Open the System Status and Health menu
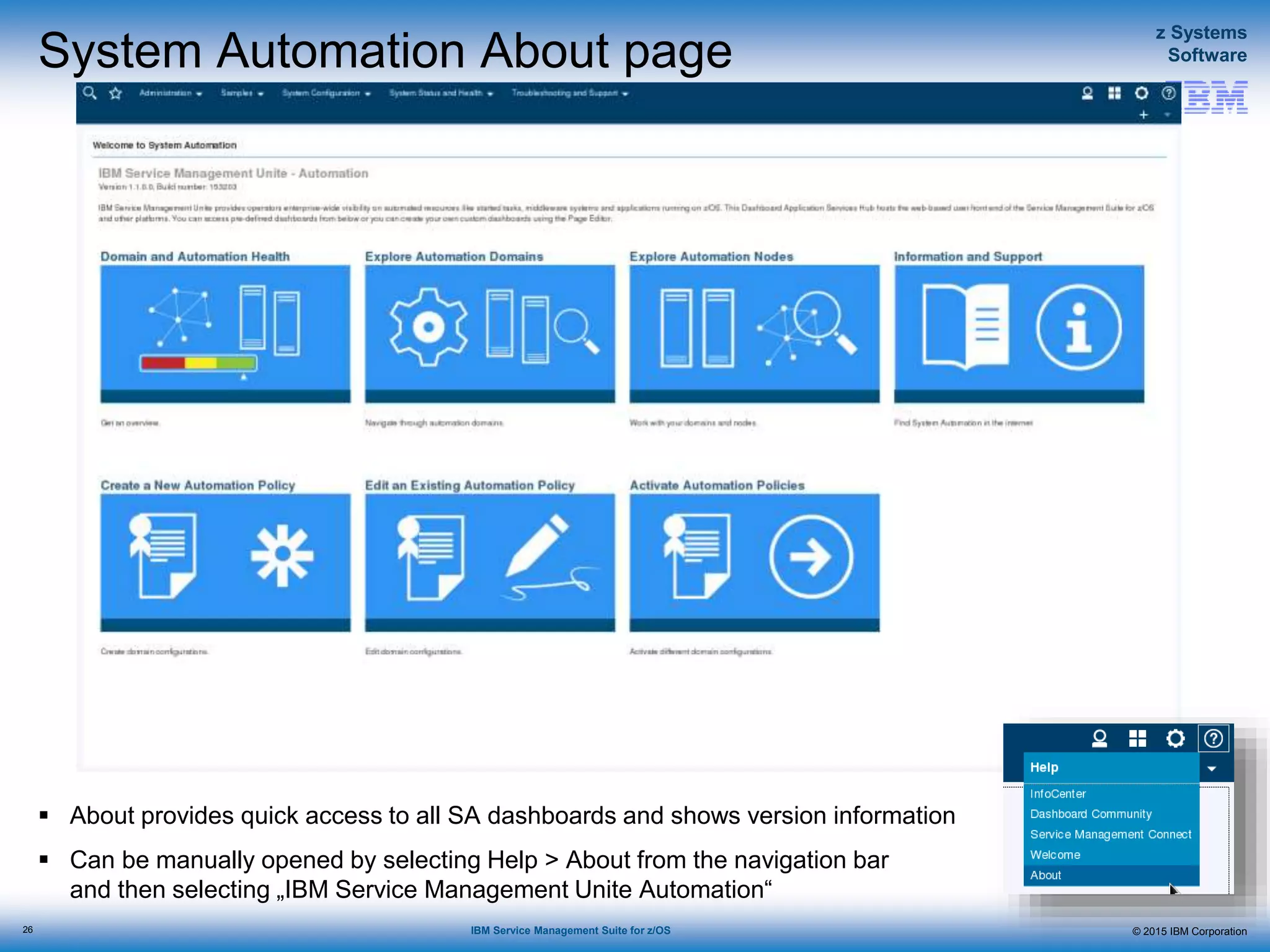The height and width of the screenshot is (952, 1270). click(441, 93)
